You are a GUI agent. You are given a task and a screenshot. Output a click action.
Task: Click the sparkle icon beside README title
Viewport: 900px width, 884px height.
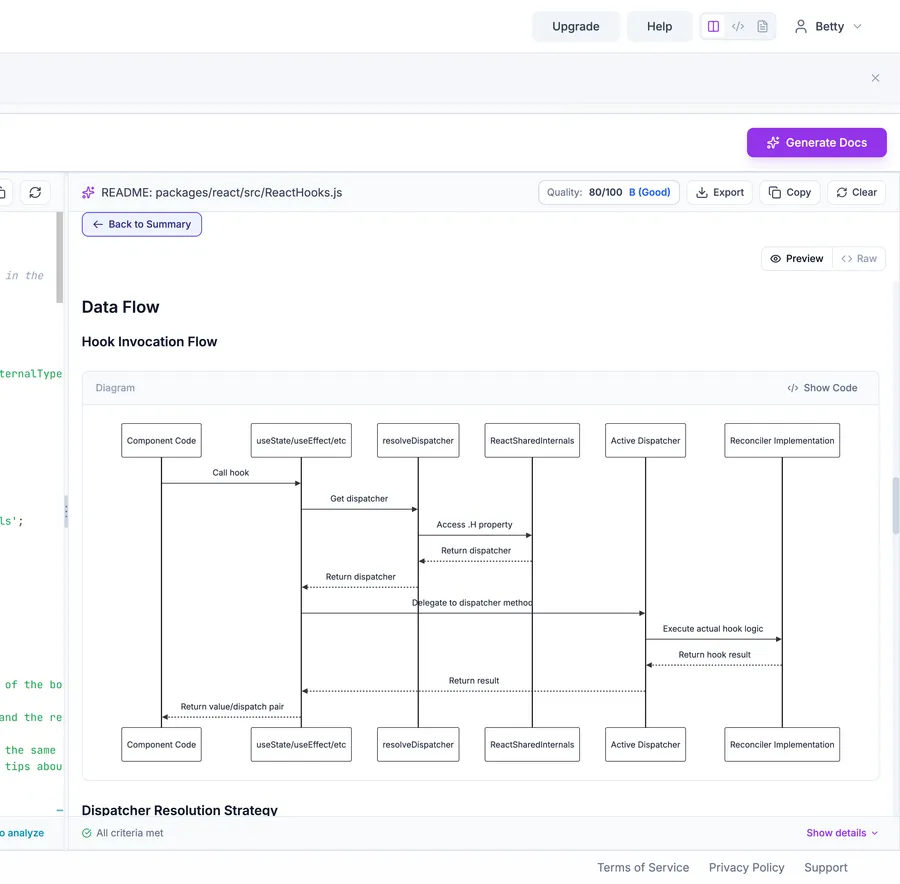(x=89, y=192)
